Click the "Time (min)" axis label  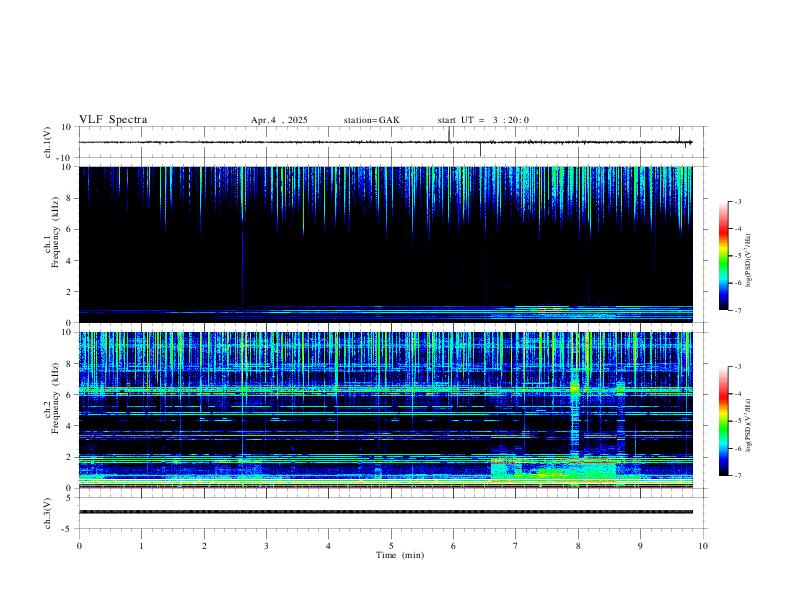coord(400,555)
